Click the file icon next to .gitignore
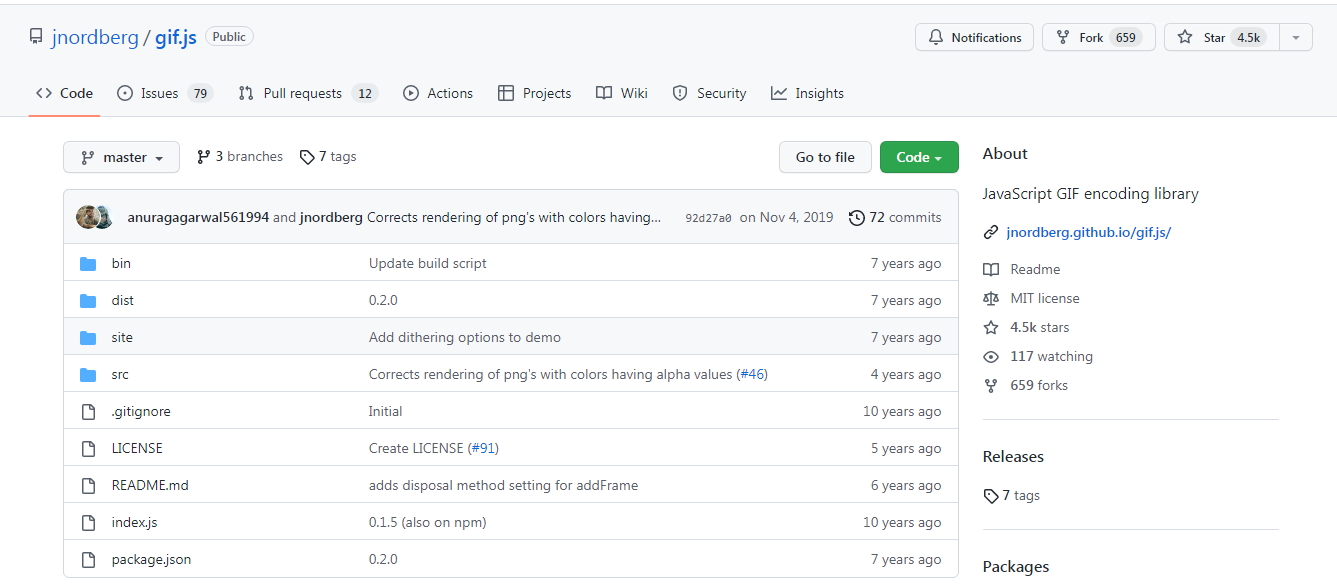The width and height of the screenshot is (1337, 588). tap(88, 412)
